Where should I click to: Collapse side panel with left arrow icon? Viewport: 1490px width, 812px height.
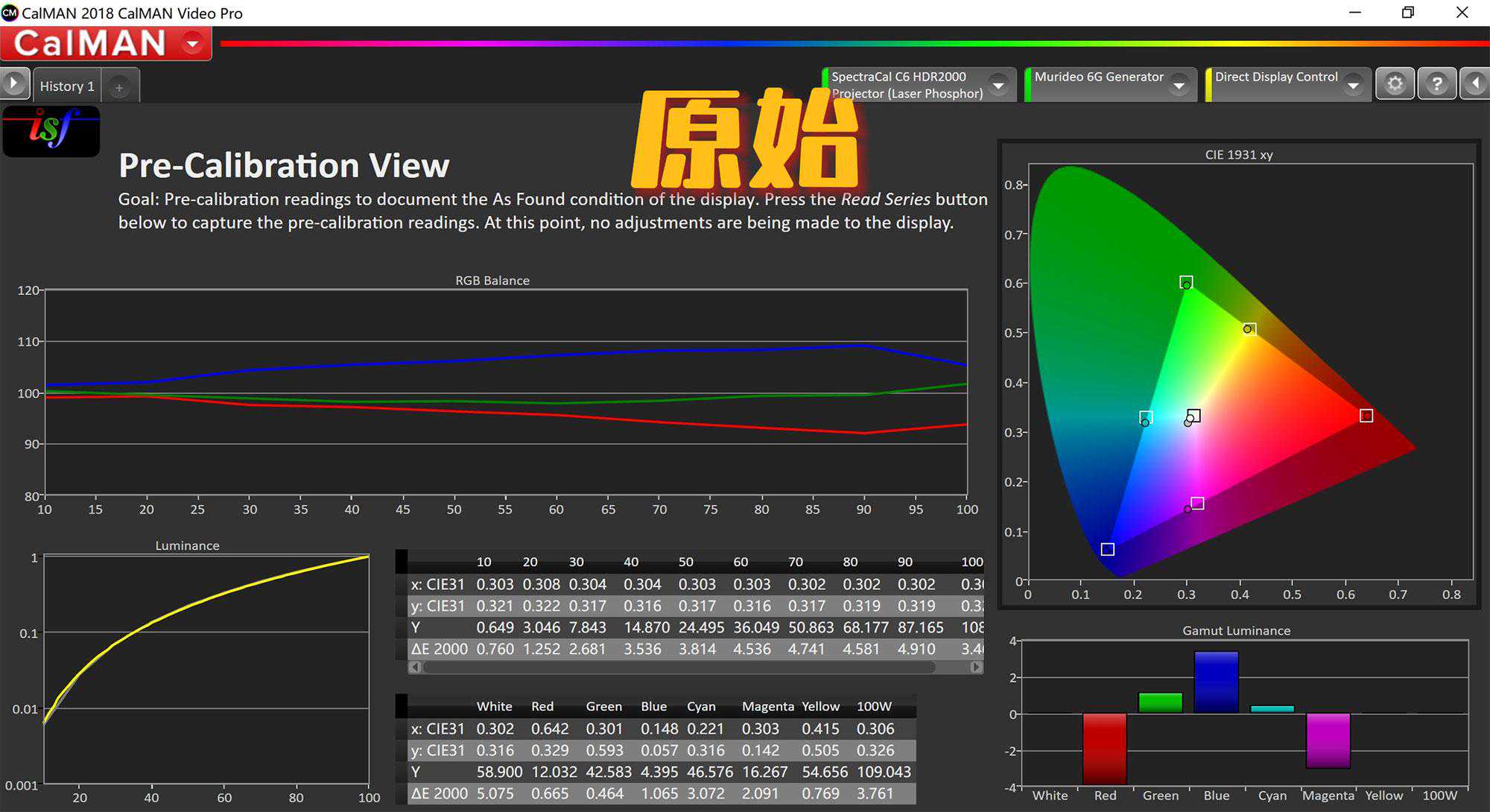(x=1475, y=83)
